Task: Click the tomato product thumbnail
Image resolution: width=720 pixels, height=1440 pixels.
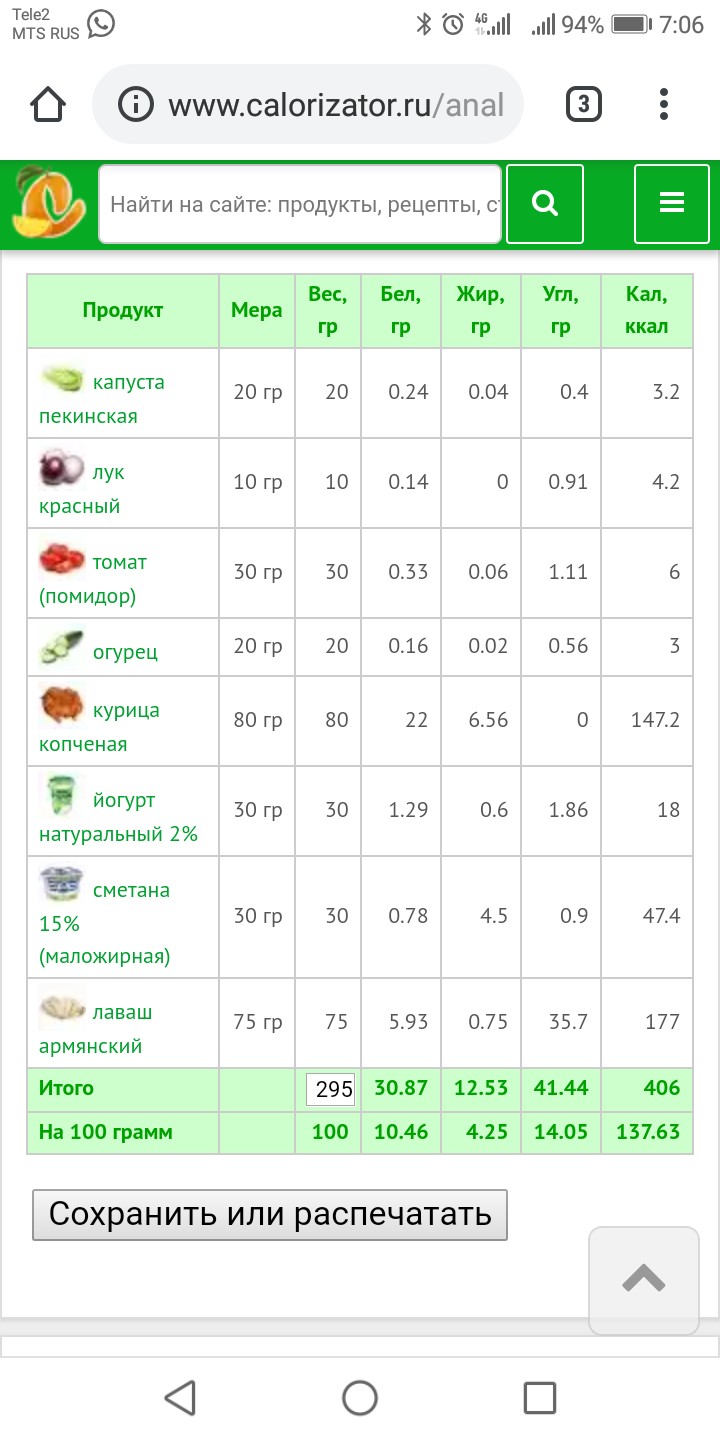Action: 61,559
